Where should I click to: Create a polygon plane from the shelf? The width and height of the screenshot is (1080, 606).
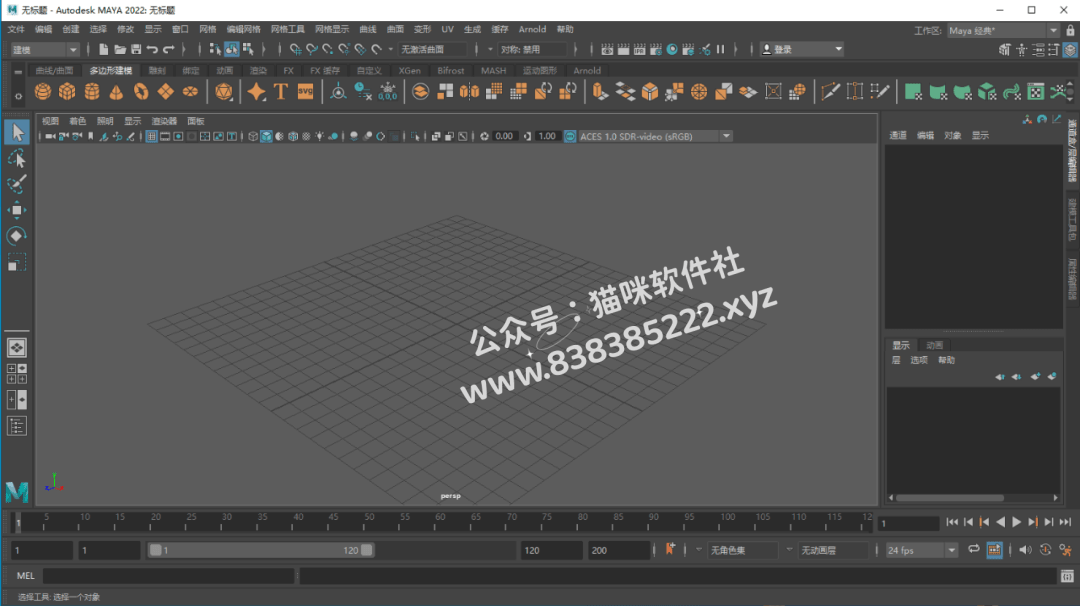165,92
